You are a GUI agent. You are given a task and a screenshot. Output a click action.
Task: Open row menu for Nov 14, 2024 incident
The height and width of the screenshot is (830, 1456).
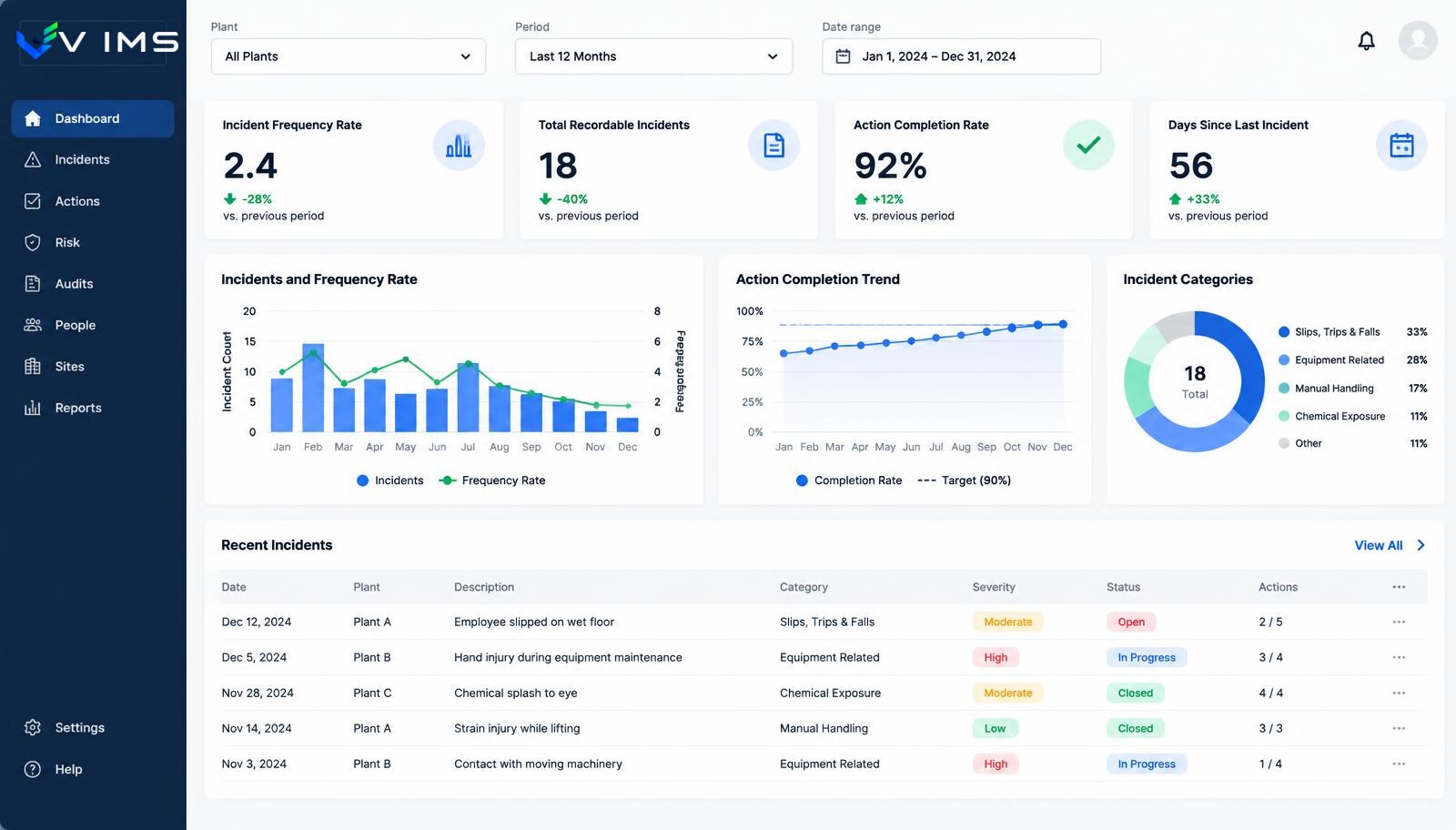coord(1399,728)
